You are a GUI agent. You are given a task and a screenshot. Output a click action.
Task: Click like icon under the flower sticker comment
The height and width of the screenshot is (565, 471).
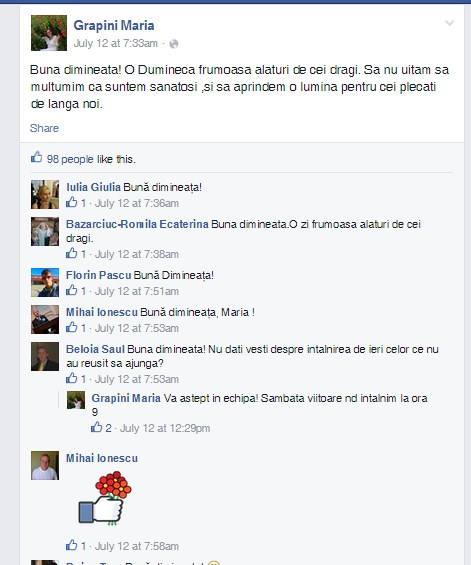coord(71,545)
